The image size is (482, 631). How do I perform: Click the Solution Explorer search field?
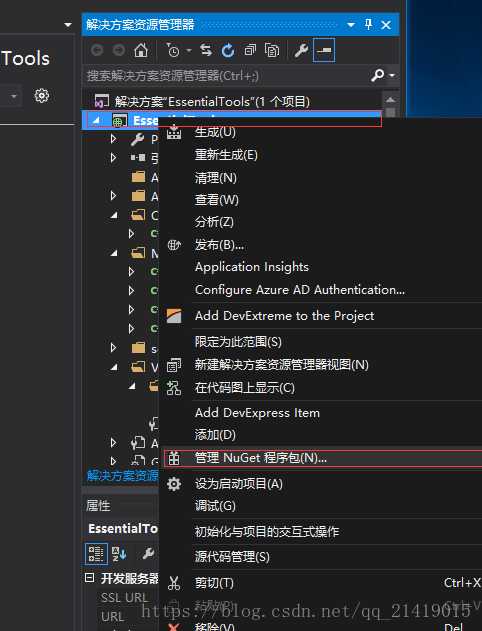pos(227,75)
